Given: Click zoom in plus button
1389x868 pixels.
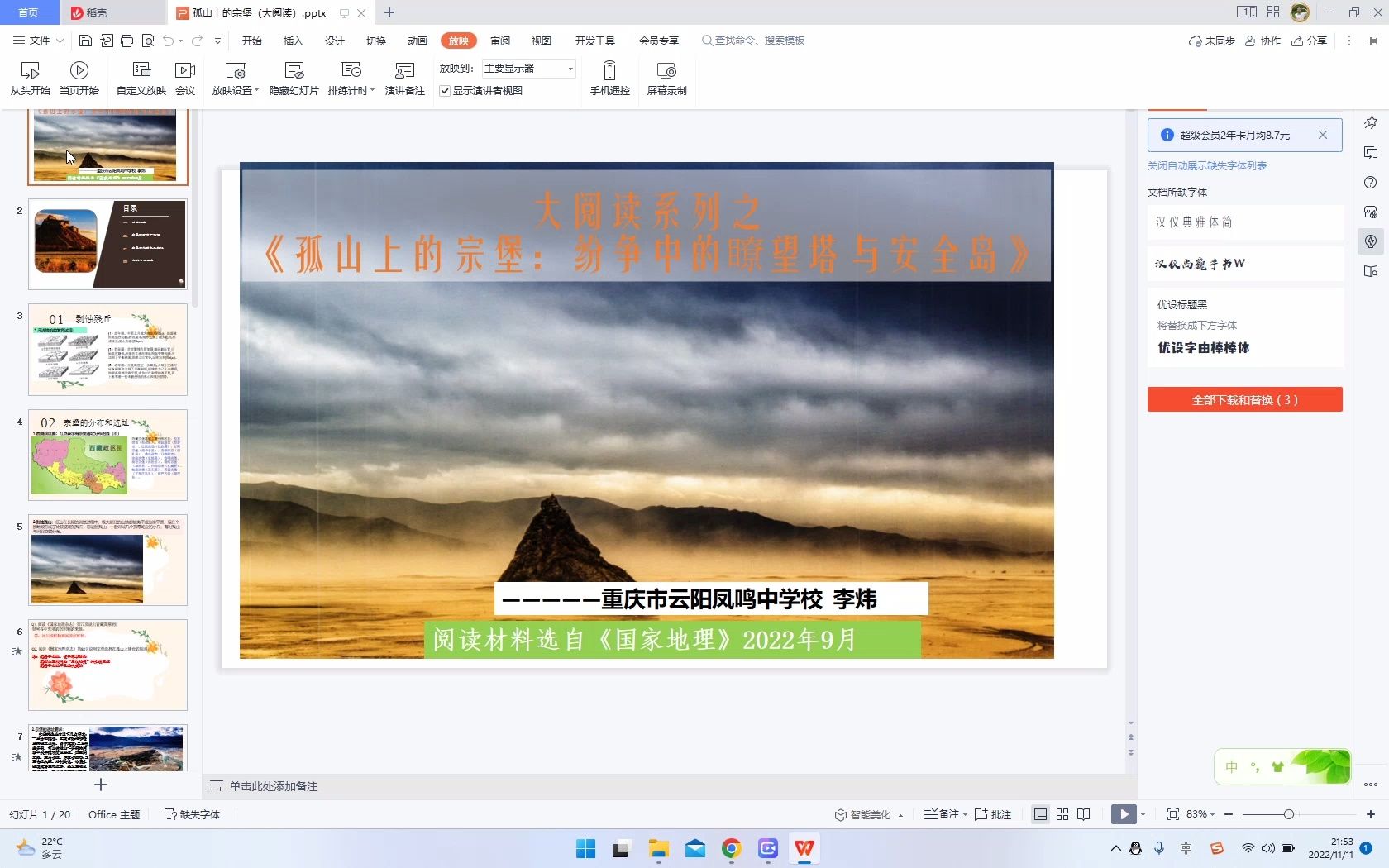Looking at the screenshot, I should pos(1371,814).
